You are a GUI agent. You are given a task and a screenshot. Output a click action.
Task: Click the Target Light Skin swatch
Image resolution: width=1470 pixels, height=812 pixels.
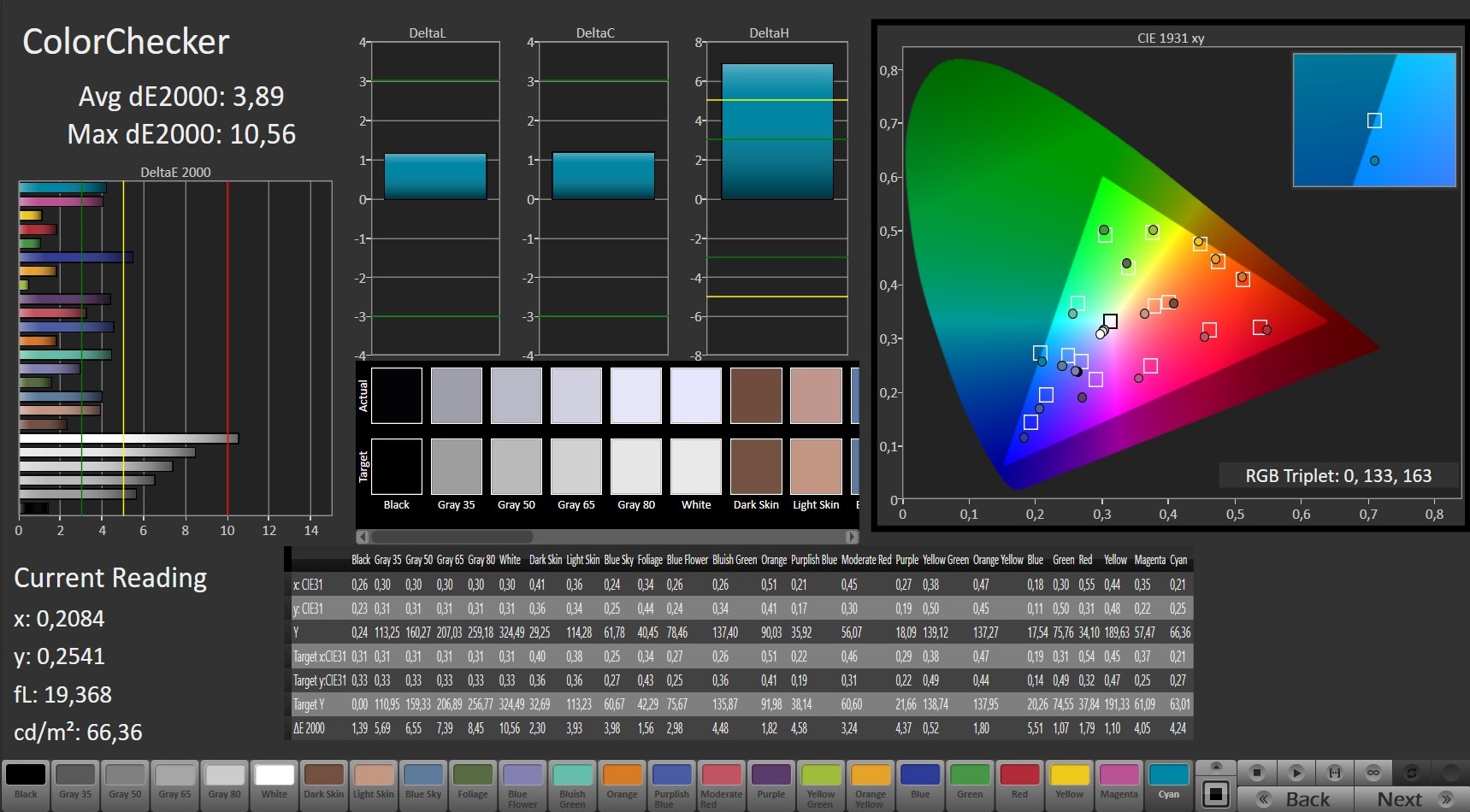[x=816, y=466]
